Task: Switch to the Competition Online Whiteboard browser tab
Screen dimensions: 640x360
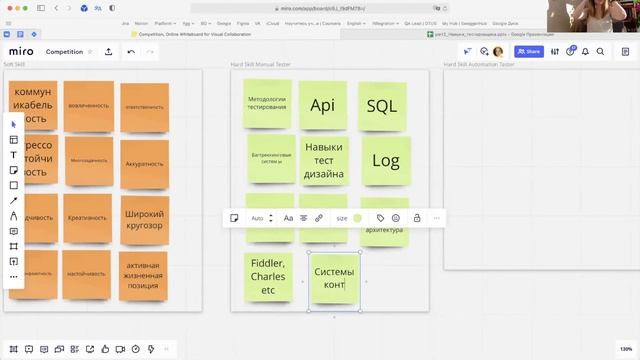Action: pyautogui.click(x=192, y=34)
